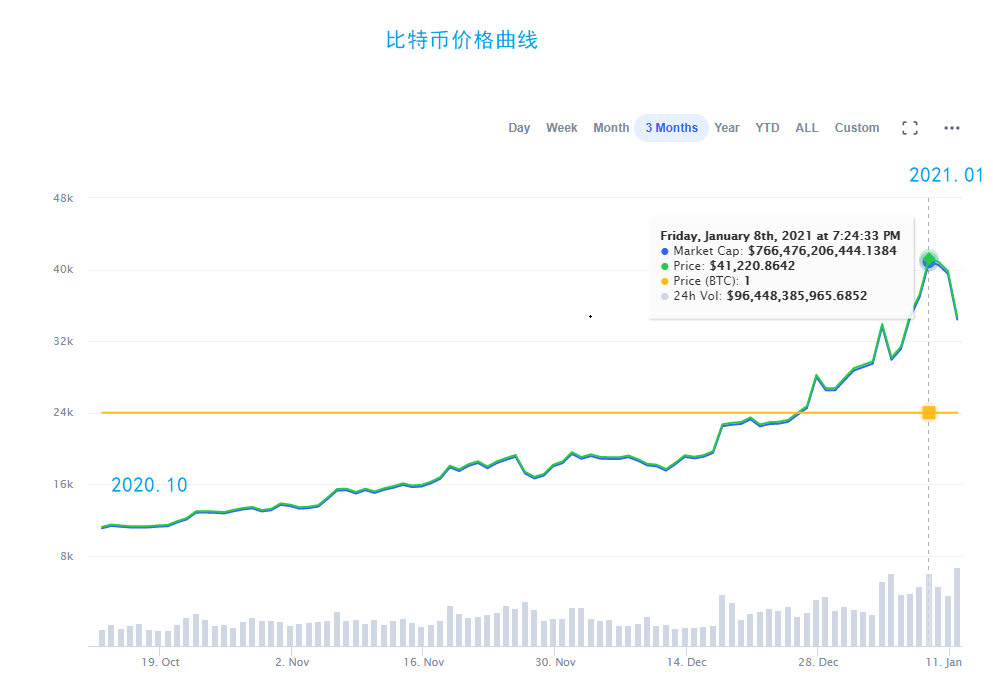Click the 2021.01 annotation label
Viewport: 993px width, 674px height.
[x=946, y=175]
